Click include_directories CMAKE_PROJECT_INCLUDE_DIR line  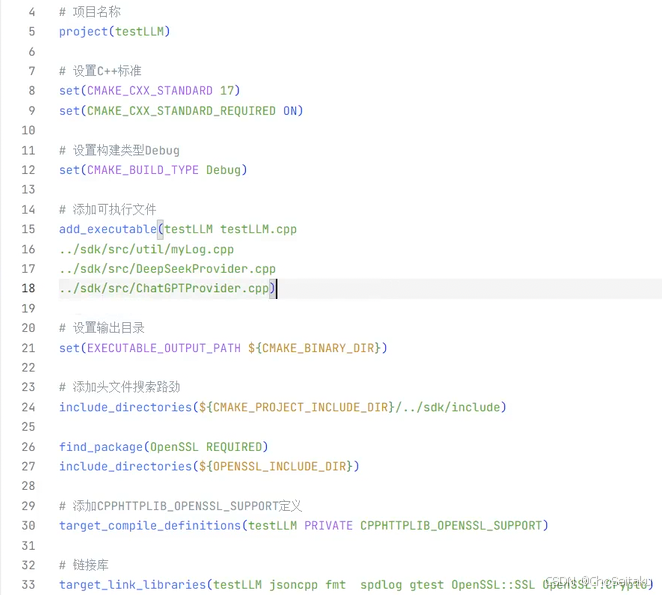point(282,407)
